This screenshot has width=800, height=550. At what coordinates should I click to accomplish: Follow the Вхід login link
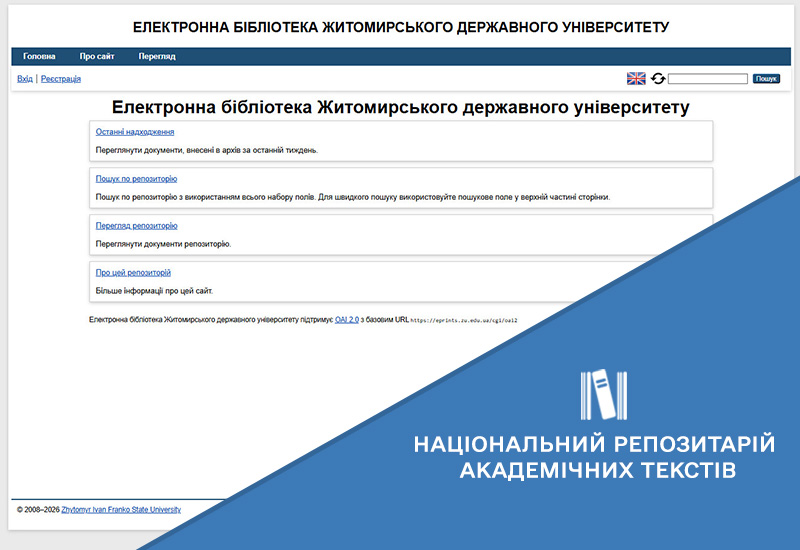(25, 79)
